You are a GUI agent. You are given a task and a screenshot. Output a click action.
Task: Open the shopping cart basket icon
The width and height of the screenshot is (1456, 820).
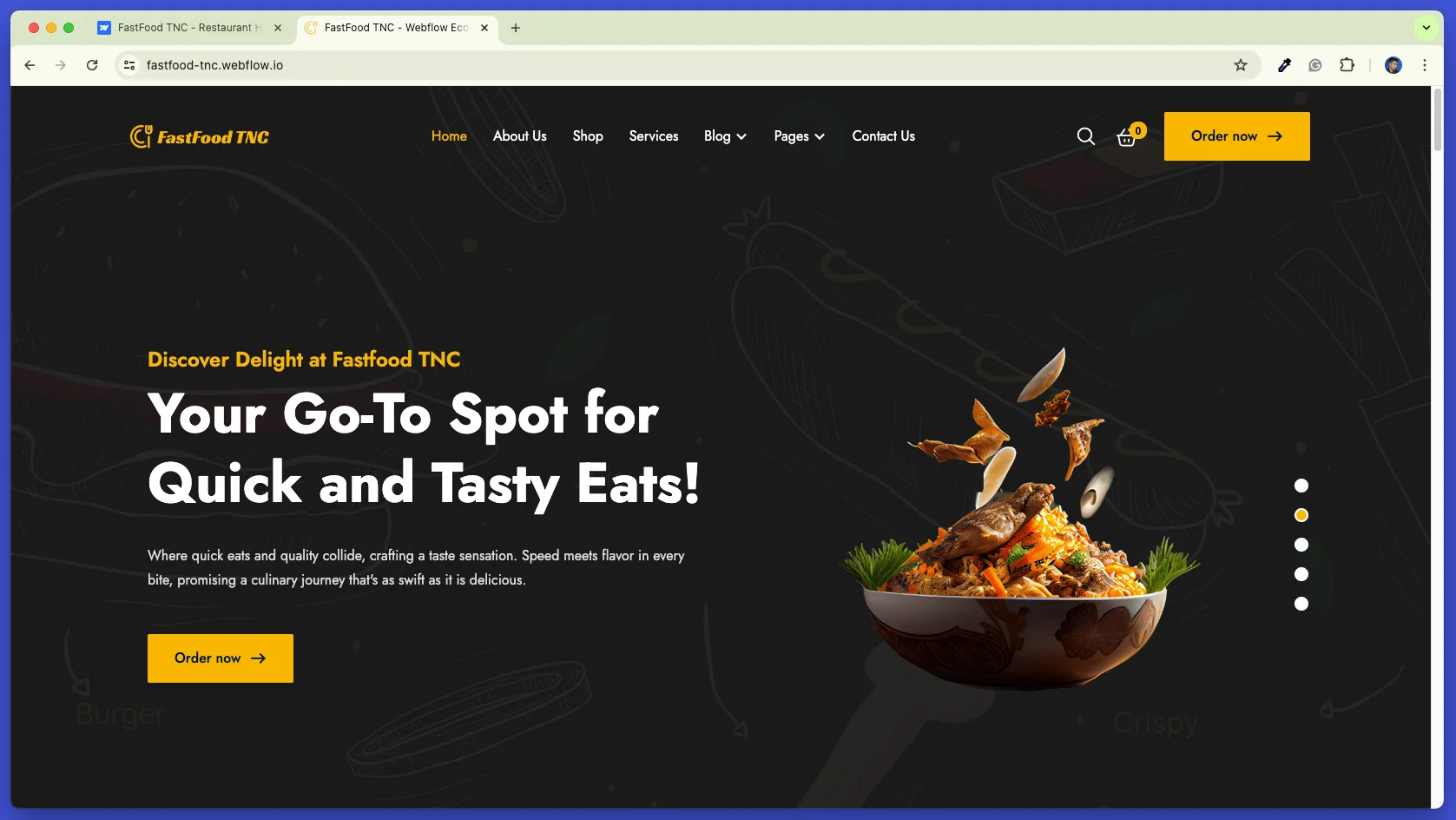coord(1127,137)
